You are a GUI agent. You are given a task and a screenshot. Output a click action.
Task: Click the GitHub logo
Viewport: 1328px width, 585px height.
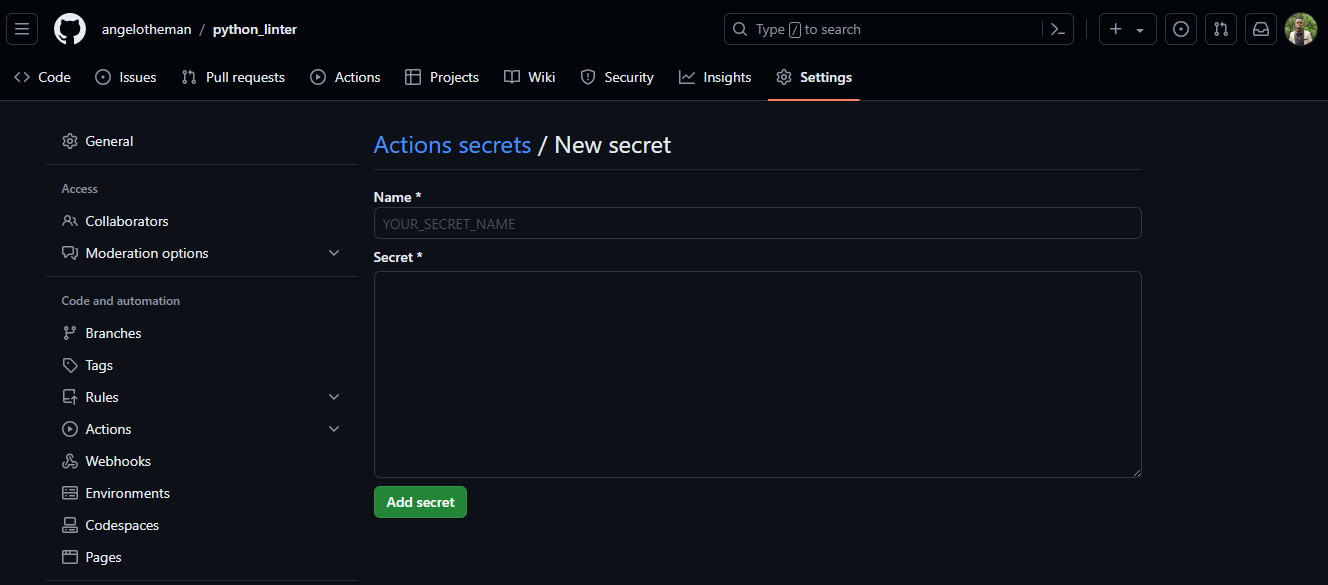tap(69, 29)
